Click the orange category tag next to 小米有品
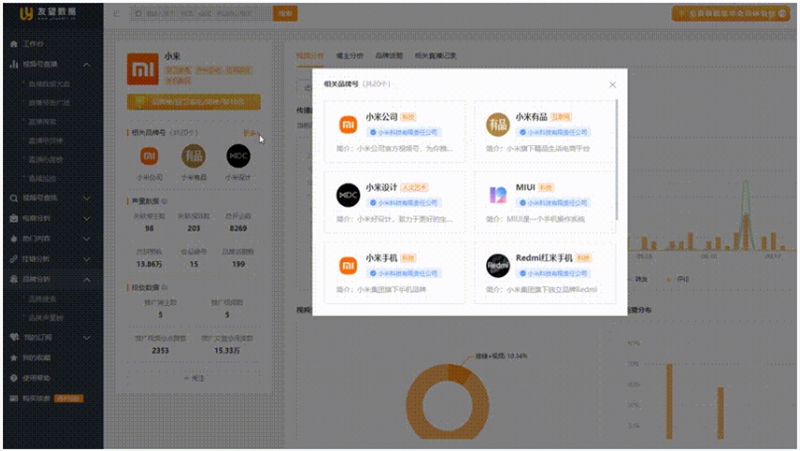Screen dimensions: 800x451 coord(561,117)
